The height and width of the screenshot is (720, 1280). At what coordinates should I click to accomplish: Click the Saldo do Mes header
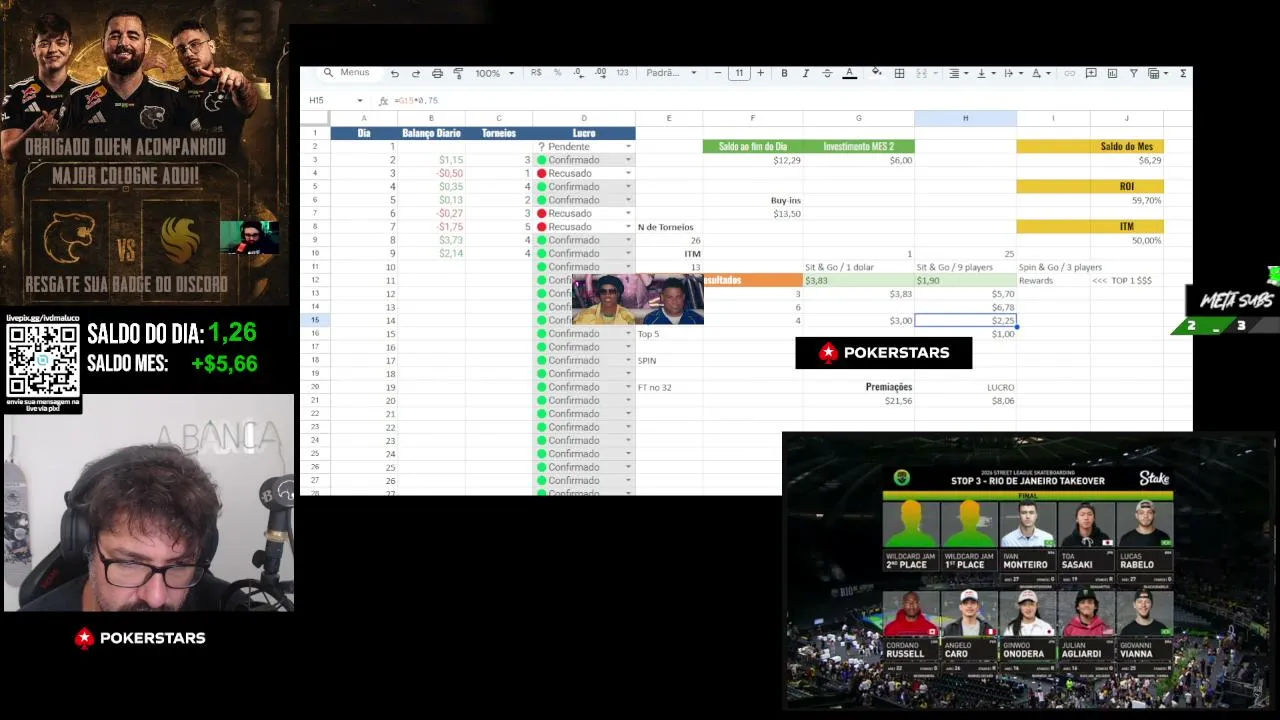coord(1127,147)
